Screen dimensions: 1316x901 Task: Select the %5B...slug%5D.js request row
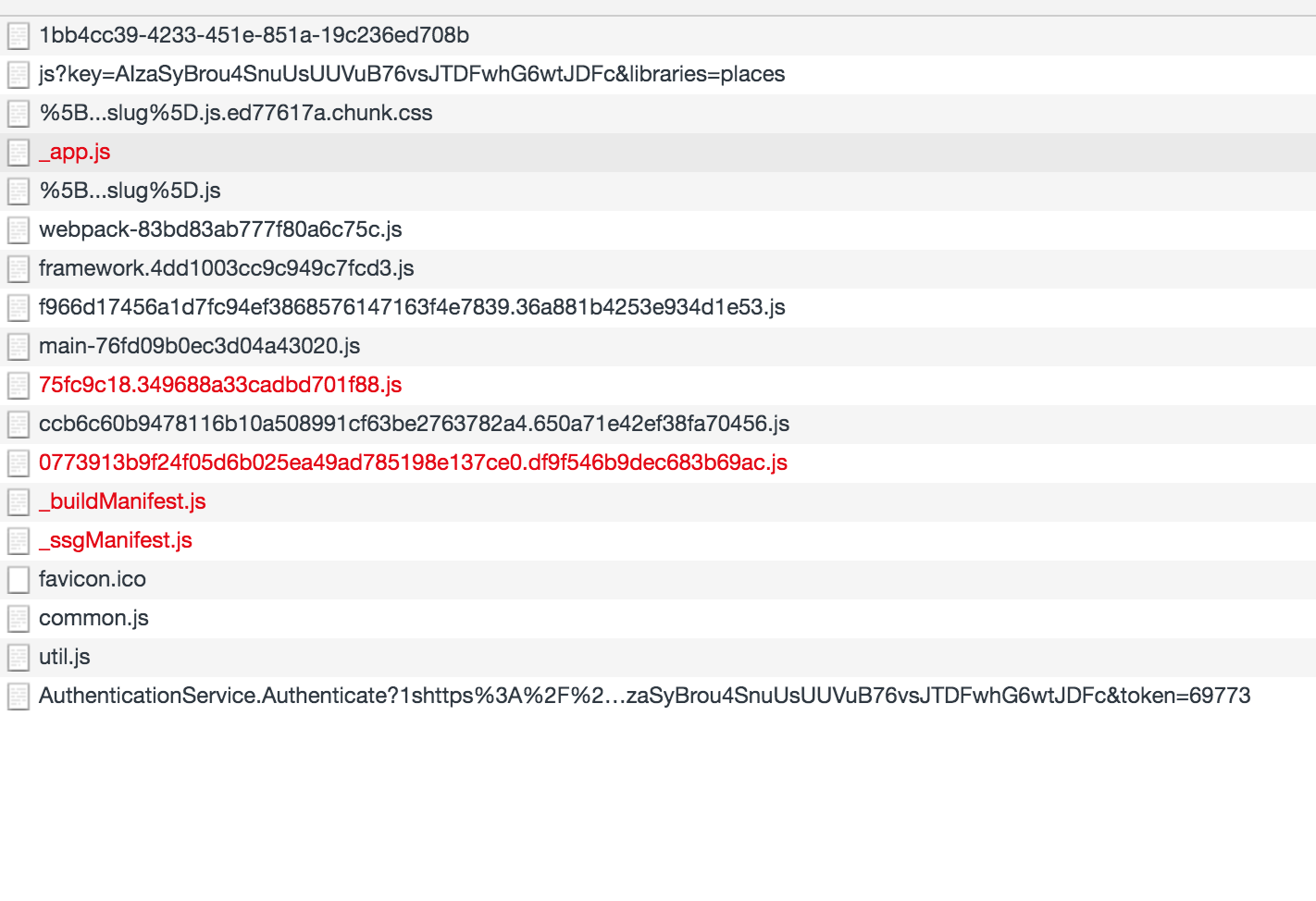coord(658,191)
